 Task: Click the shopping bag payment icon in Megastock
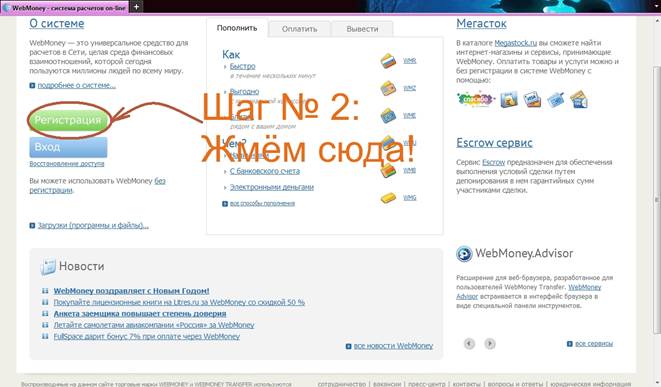[x=508, y=99]
